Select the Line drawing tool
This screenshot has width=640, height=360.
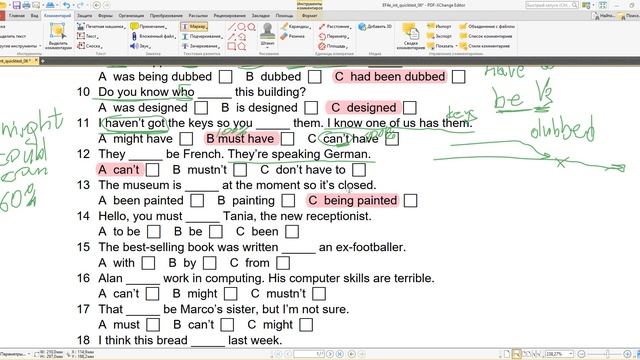tap(231, 27)
